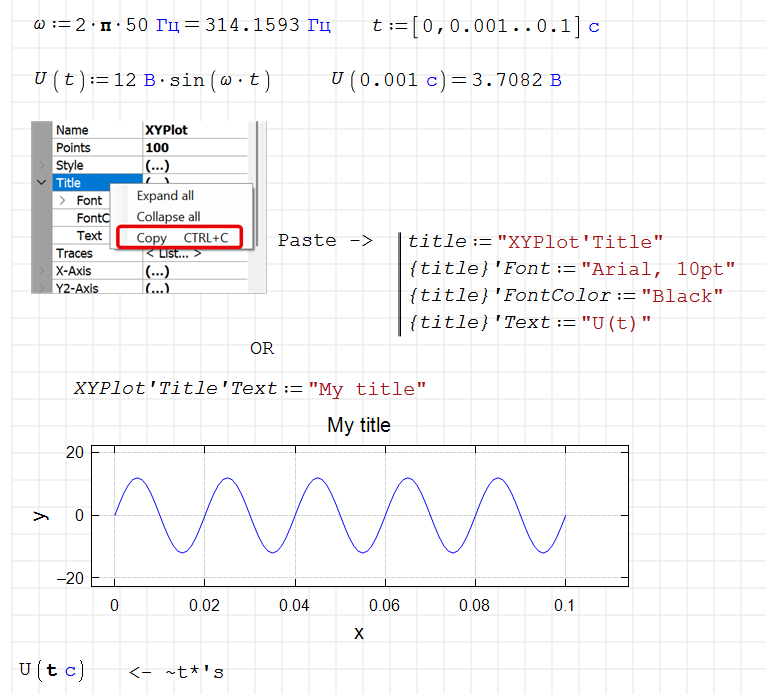The width and height of the screenshot is (766, 694).
Task: Expand the Style property row
Action: pos(41,166)
